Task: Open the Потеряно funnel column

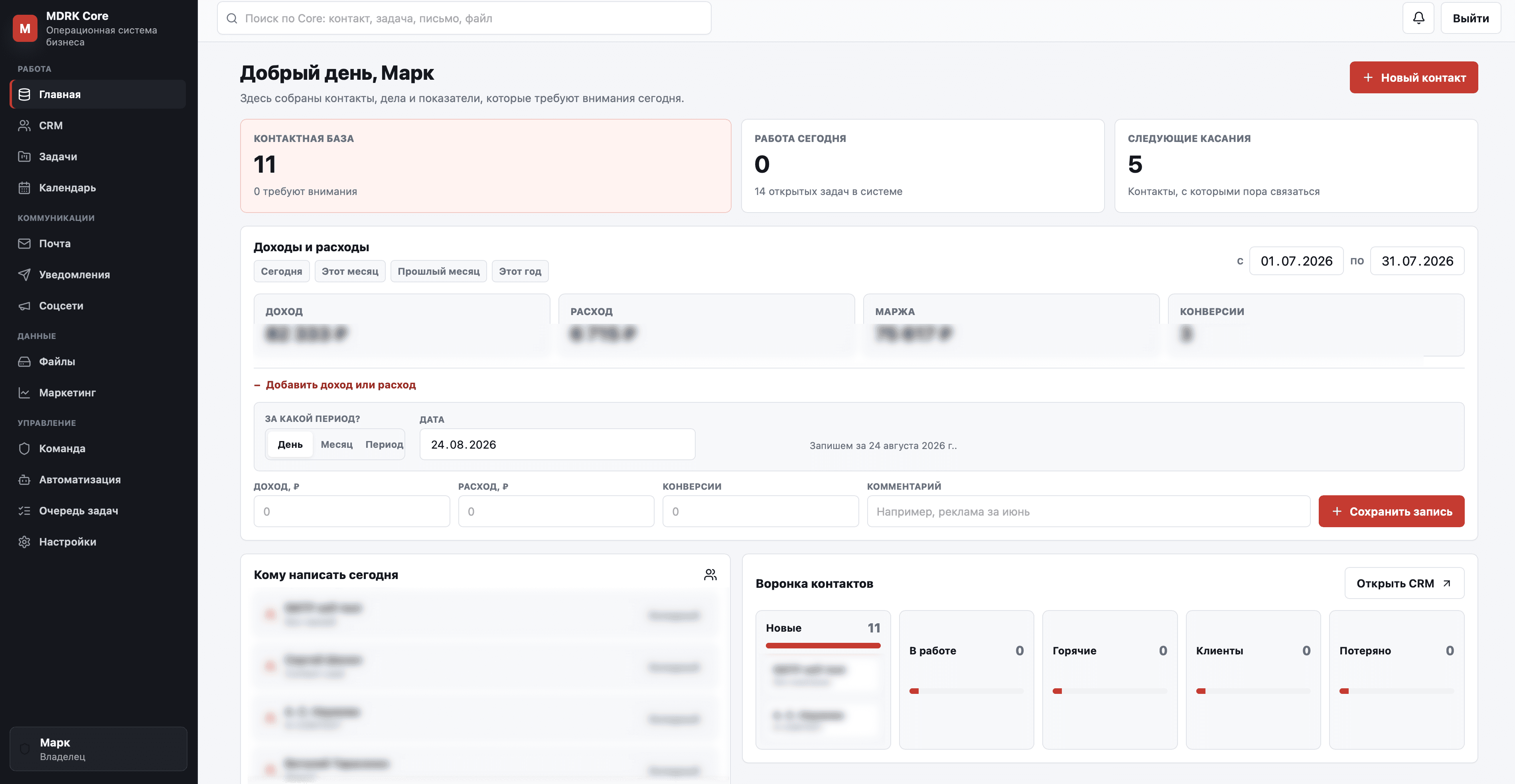Action: pyautogui.click(x=1397, y=680)
